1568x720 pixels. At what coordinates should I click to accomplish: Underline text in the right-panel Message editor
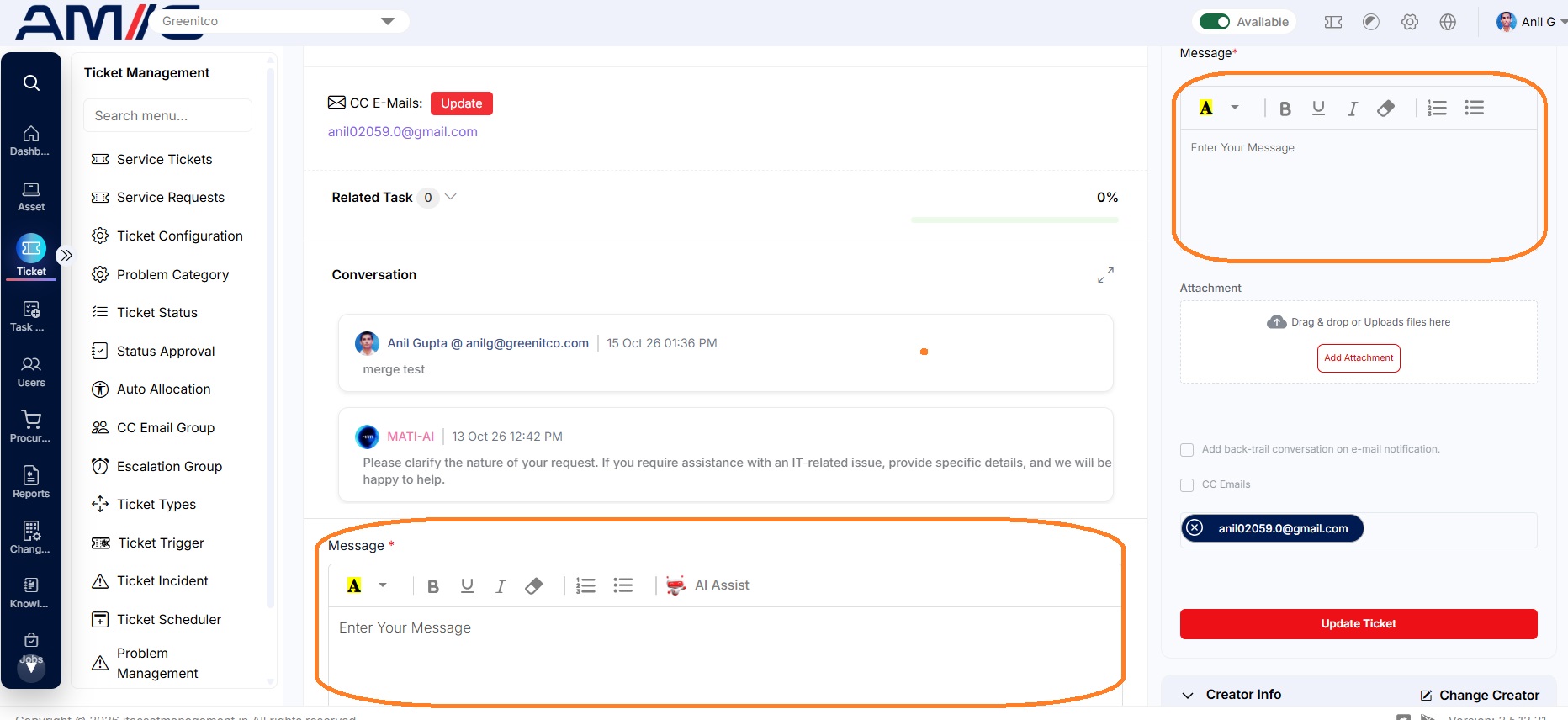[x=1318, y=108]
